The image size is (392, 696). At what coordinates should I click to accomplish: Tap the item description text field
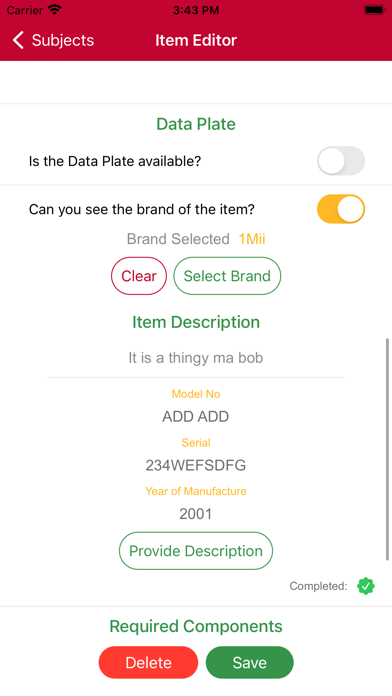click(196, 358)
